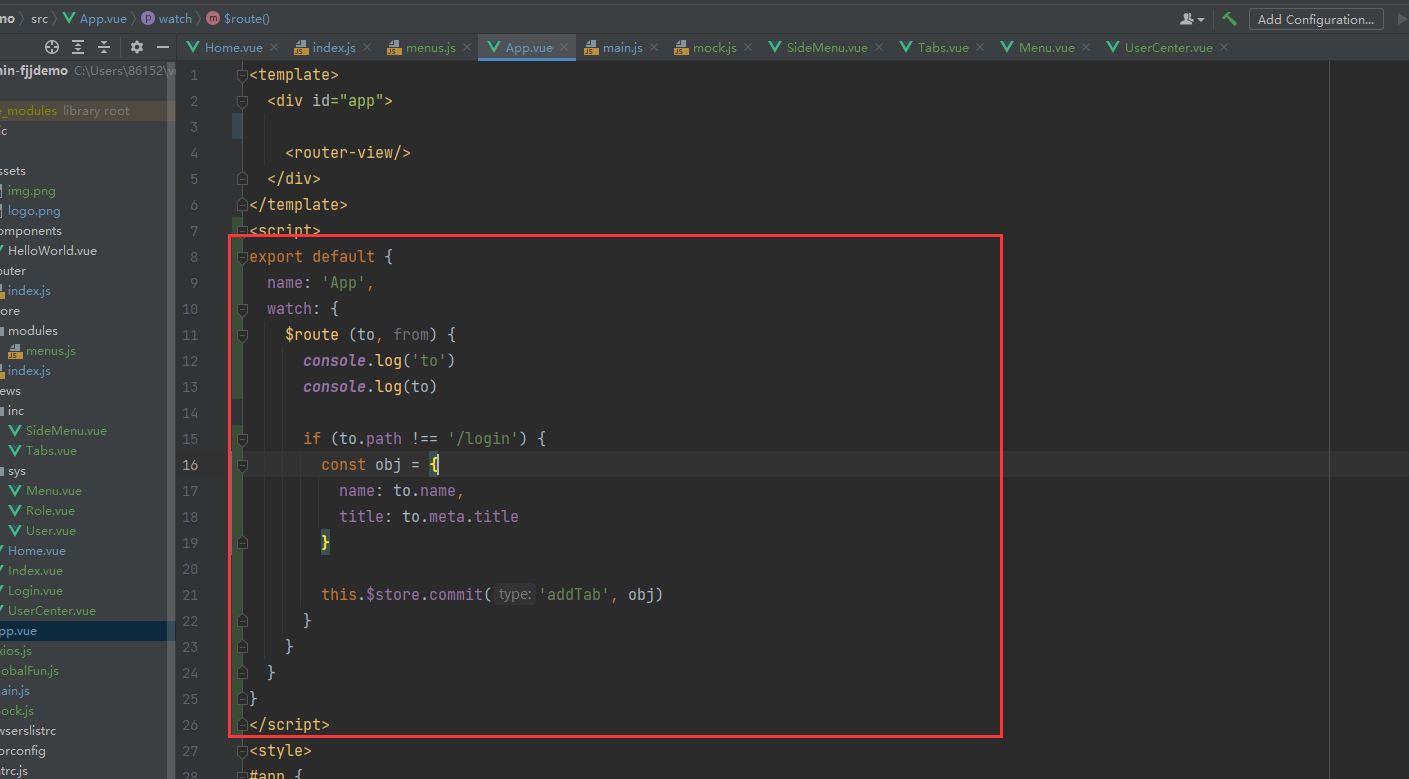Close the index.js tab
The image size is (1409, 779).
click(x=366, y=47)
